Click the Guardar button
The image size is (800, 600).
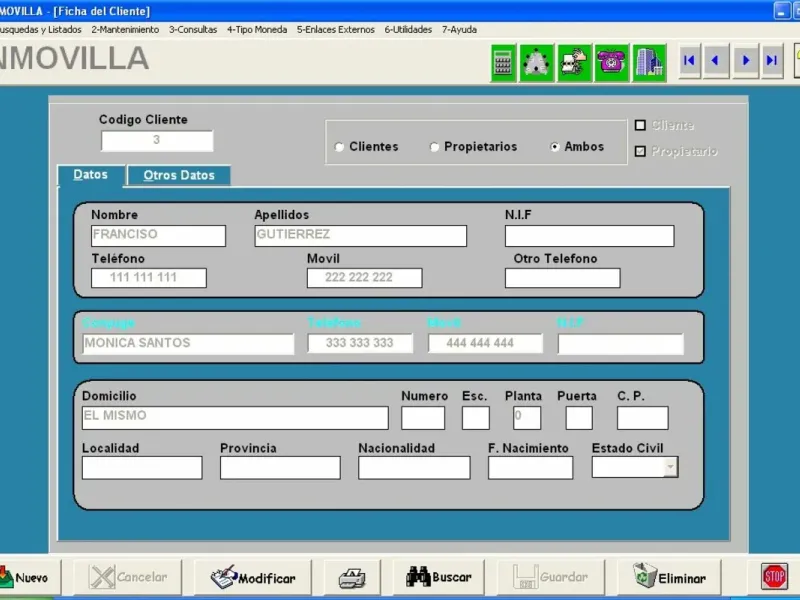click(551, 578)
